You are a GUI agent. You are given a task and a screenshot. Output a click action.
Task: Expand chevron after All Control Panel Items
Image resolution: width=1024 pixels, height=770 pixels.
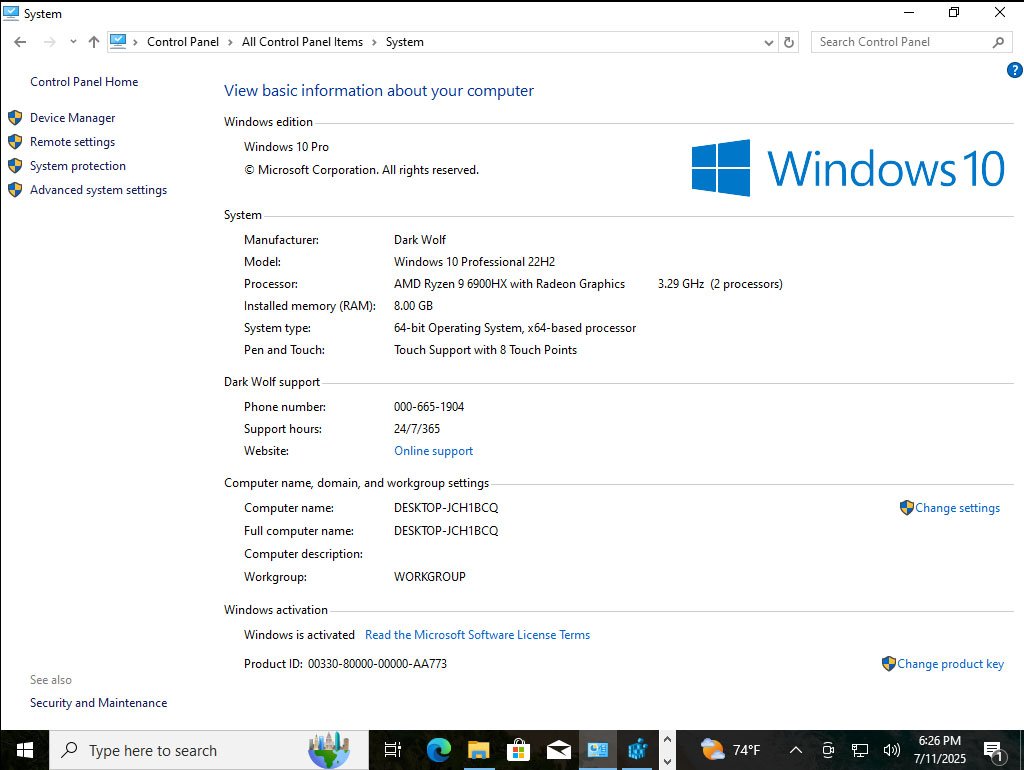tap(374, 42)
